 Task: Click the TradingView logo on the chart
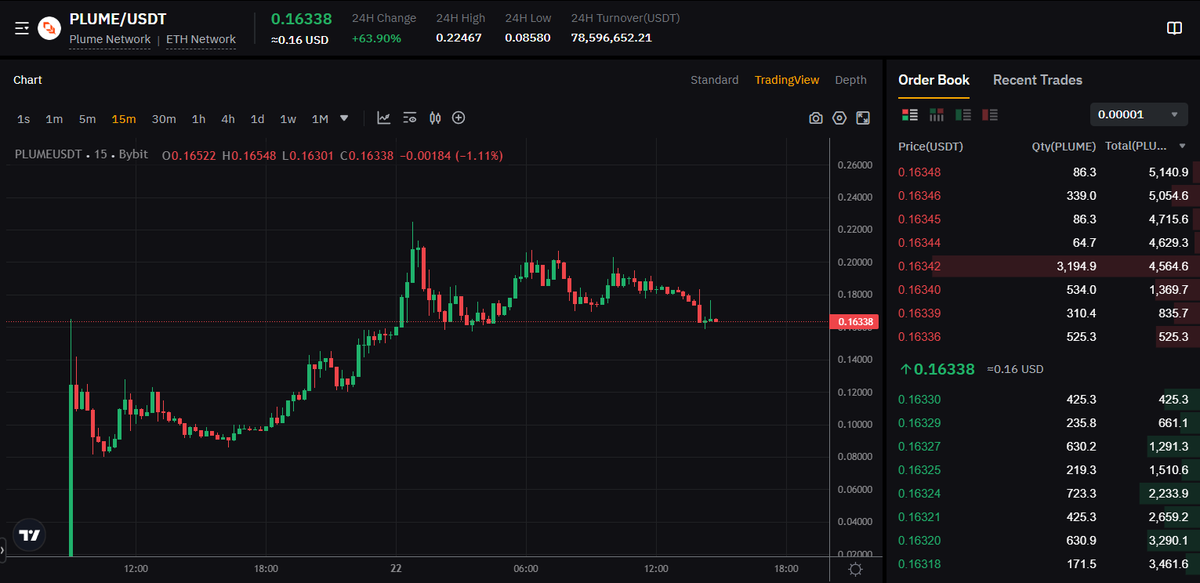[x=30, y=535]
